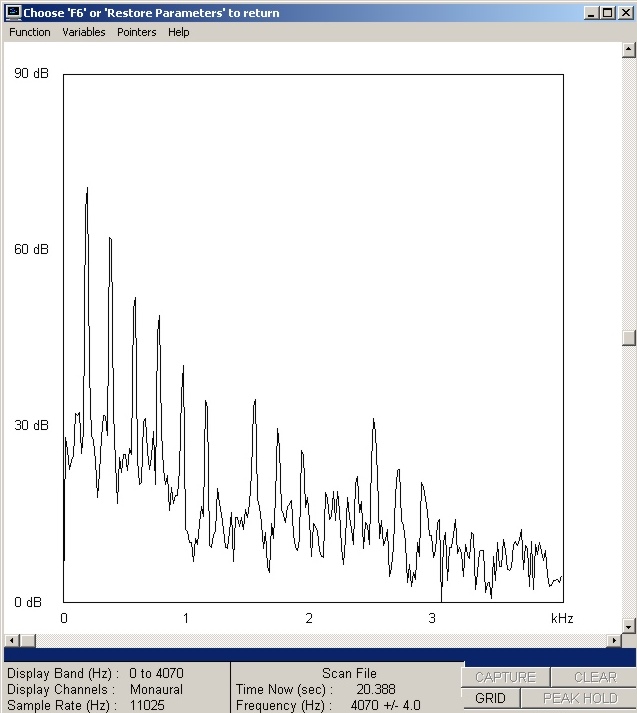Viewport: 637px width, 713px height.
Task: Minimize the spectrum analyzer window
Action: click(x=591, y=13)
